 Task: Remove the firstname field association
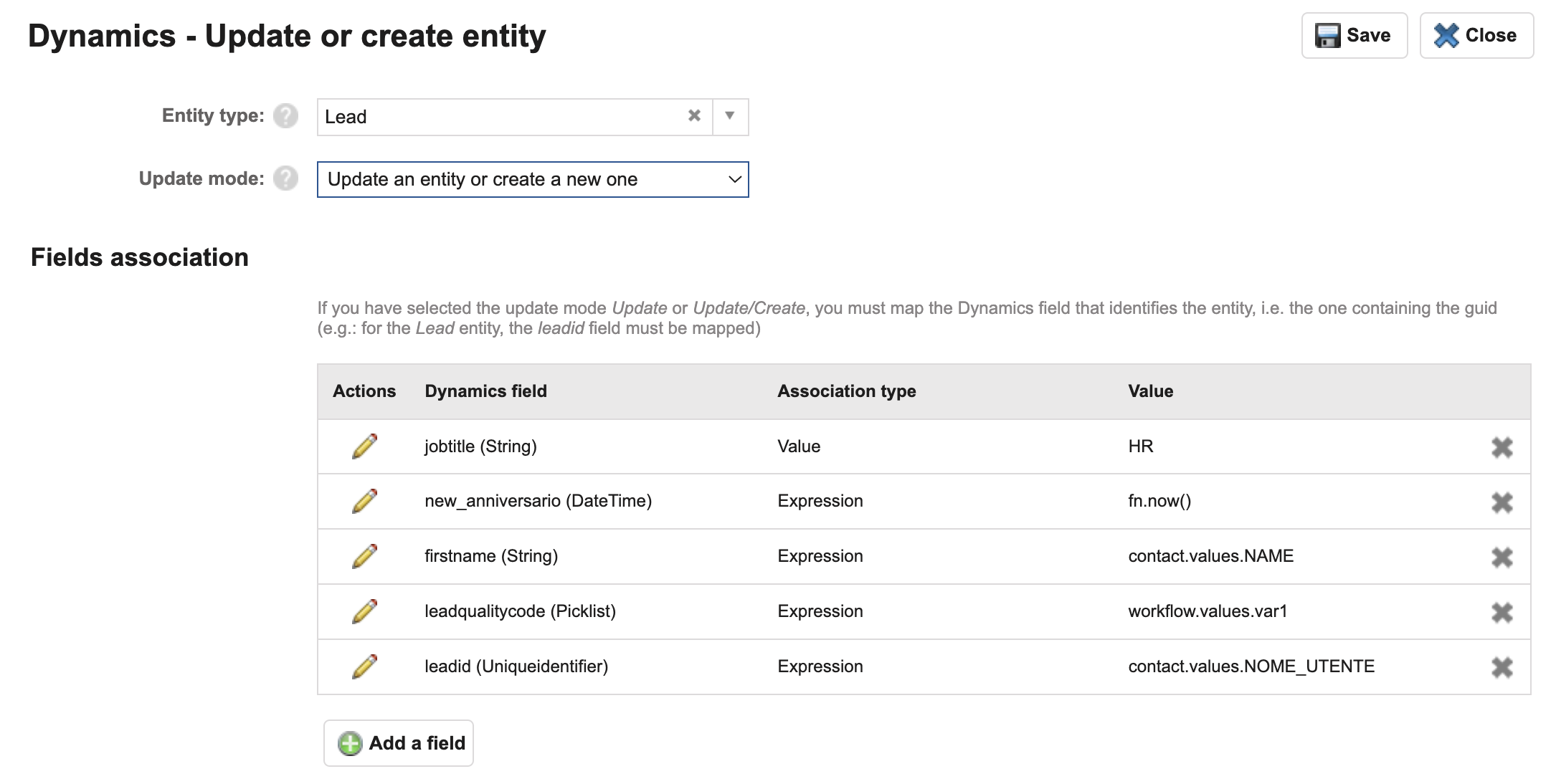coord(1502,558)
